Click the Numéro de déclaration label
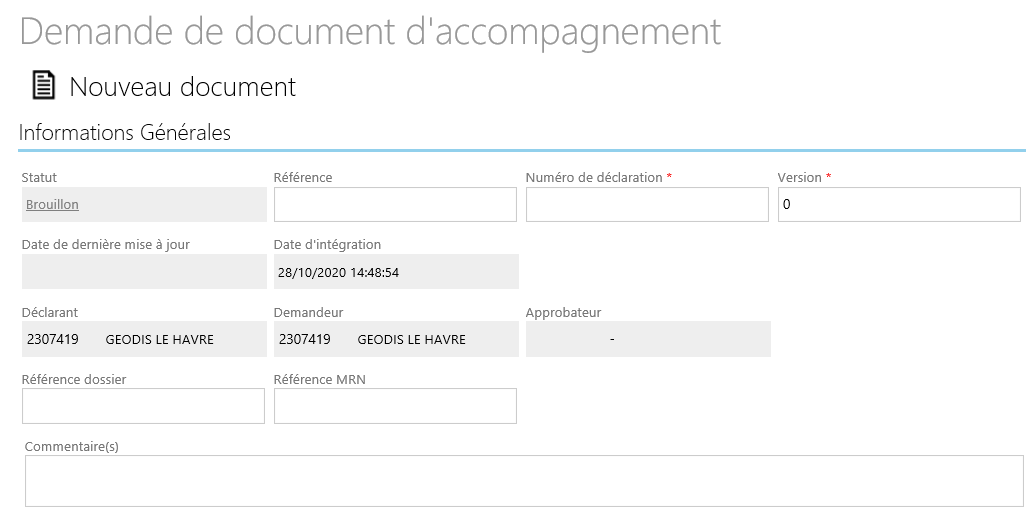The height and width of the screenshot is (512, 1028). point(594,178)
